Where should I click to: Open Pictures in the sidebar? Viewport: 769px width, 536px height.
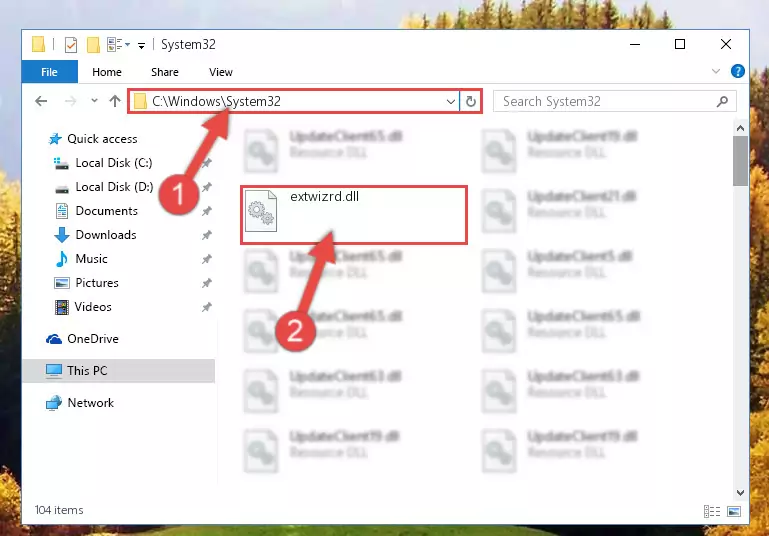(x=97, y=283)
